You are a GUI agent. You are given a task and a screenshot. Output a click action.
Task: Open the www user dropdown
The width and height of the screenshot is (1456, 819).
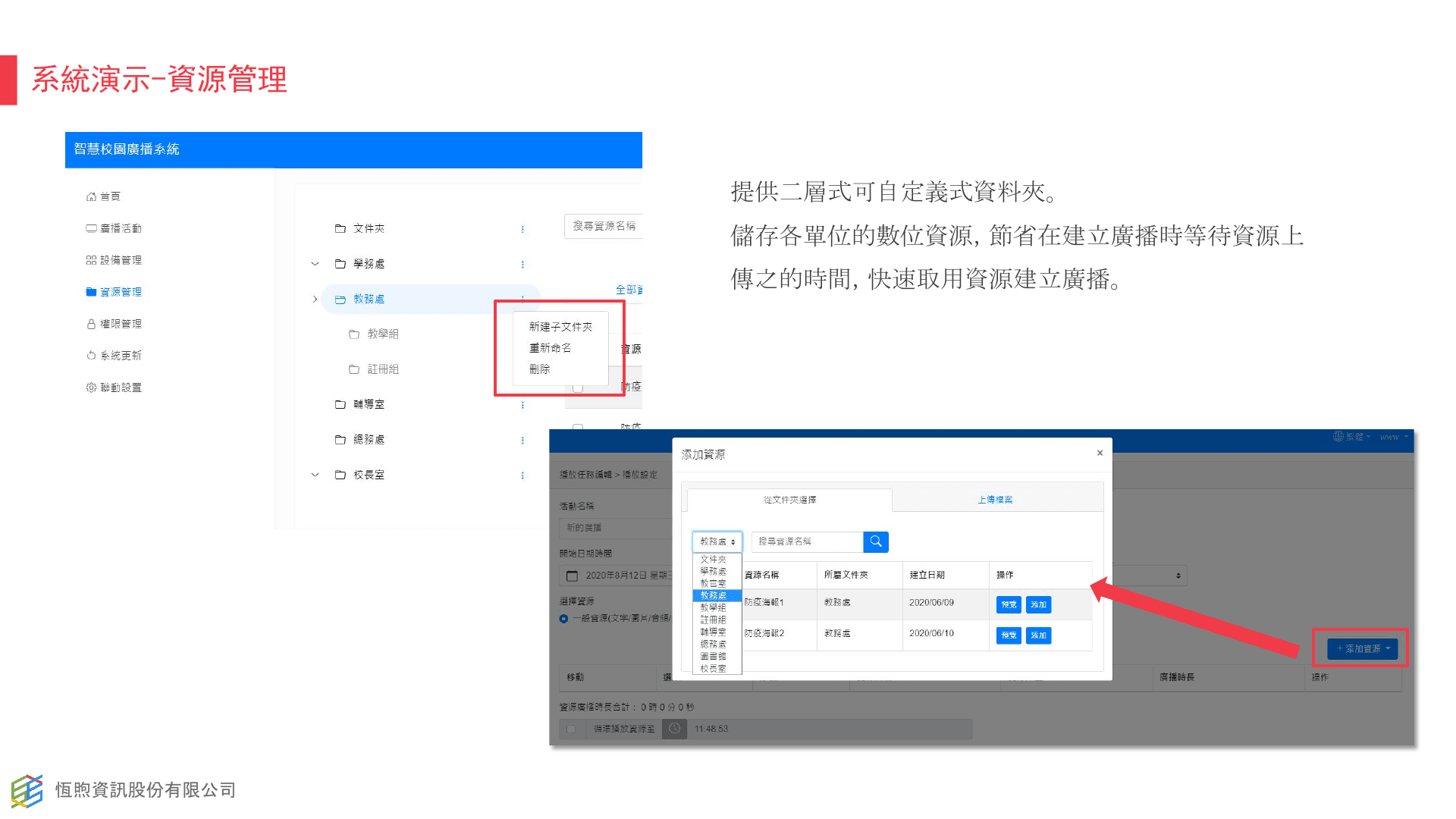1394,437
